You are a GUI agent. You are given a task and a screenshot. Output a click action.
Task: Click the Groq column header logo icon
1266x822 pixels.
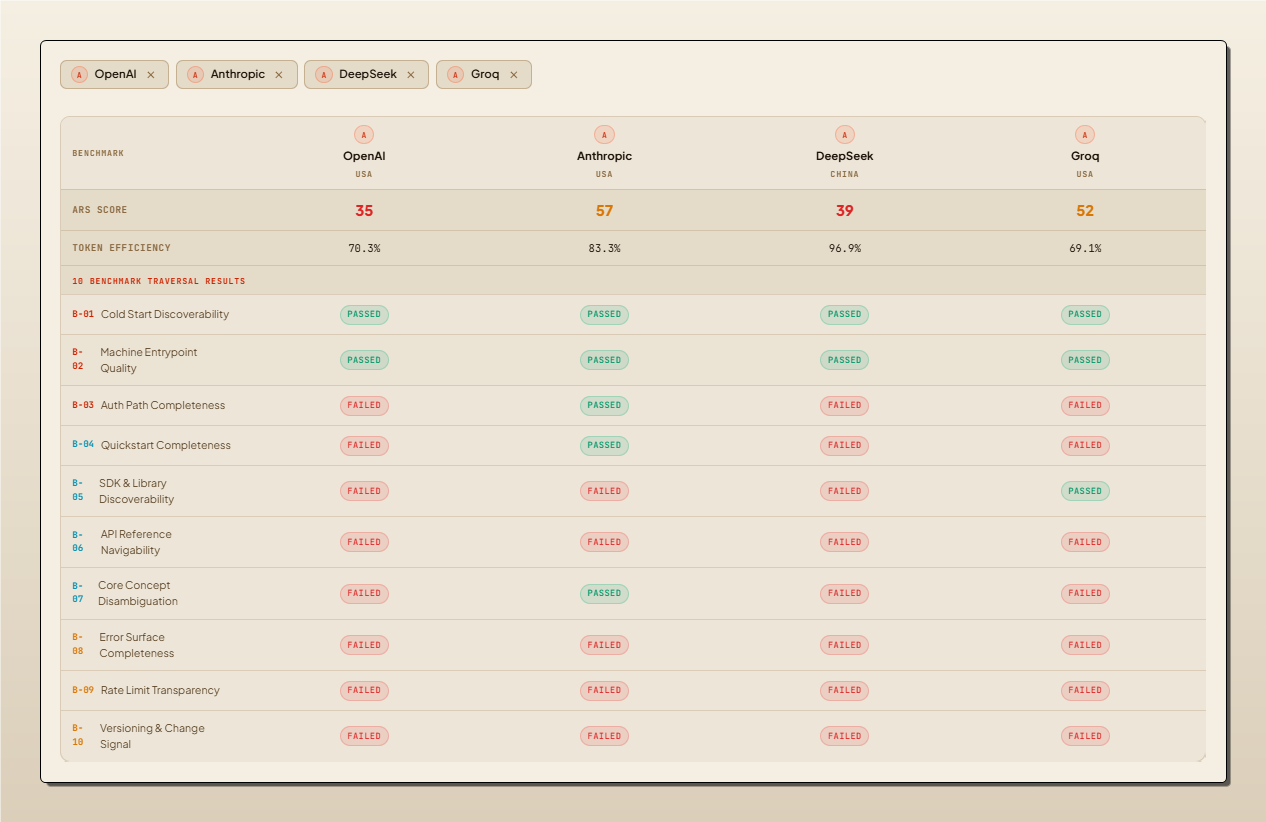click(1085, 135)
